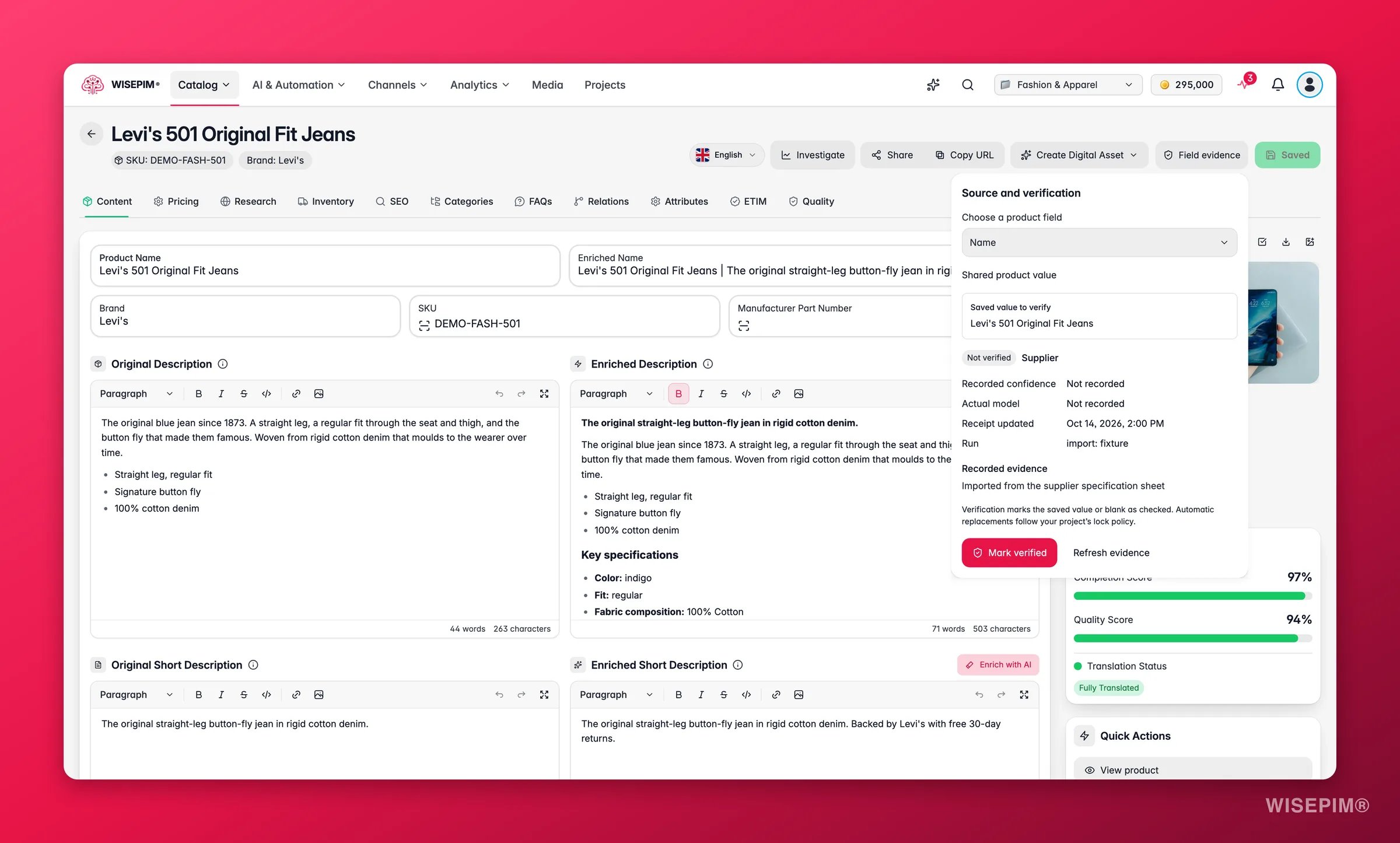Open the AI sparkle assistant icon in header

click(933, 85)
